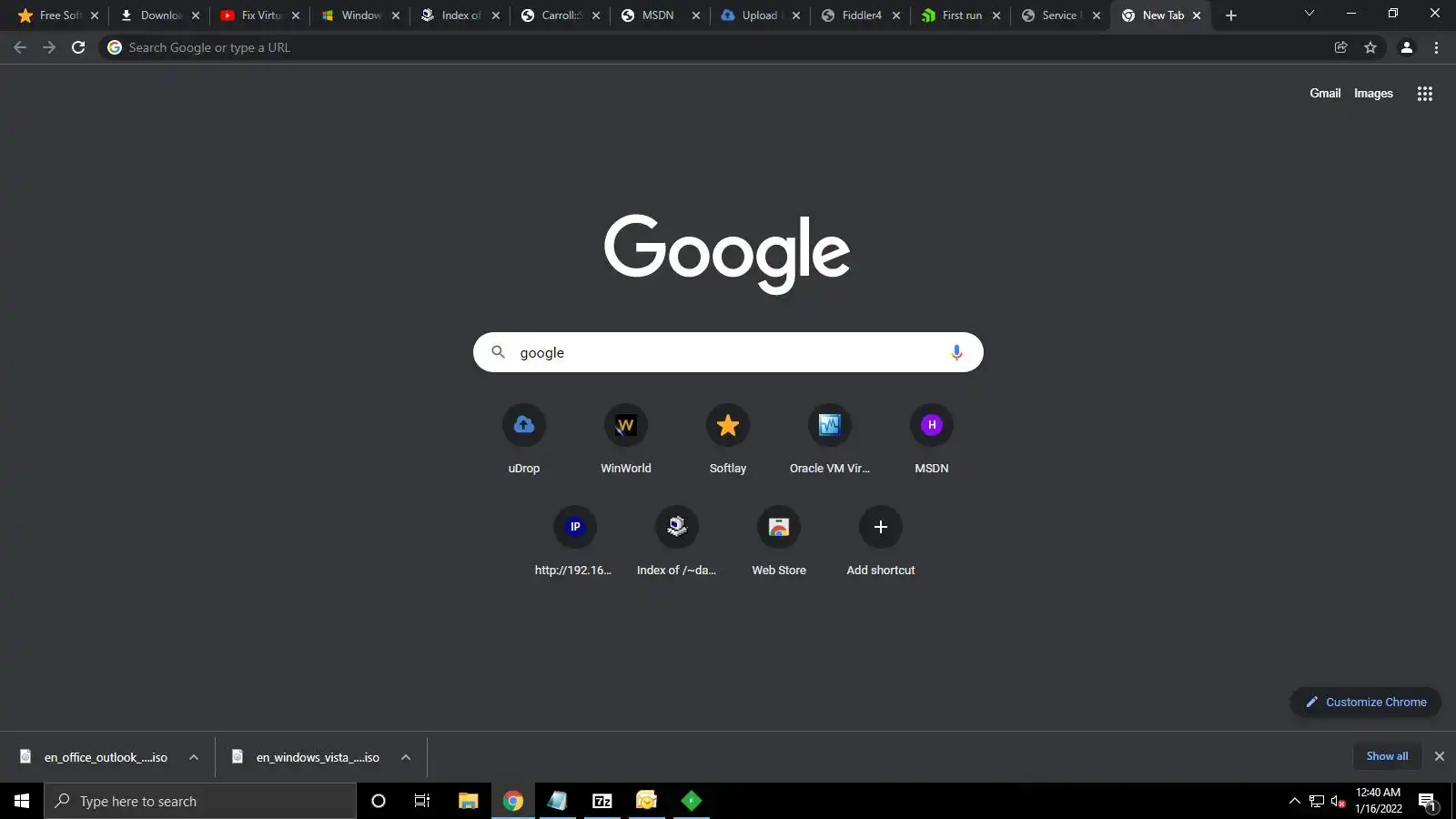Viewport: 1456px width, 819px height.
Task: Open the notification center icon
Action: click(1427, 801)
